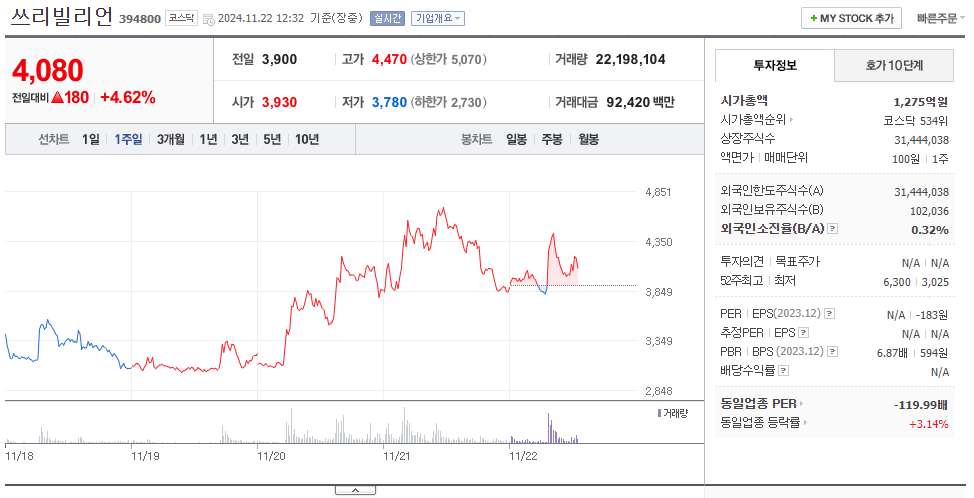This screenshot has width=974, height=498.
Task: Toggle the 실시간 real-time badge
Action: (x=388, y=19)
